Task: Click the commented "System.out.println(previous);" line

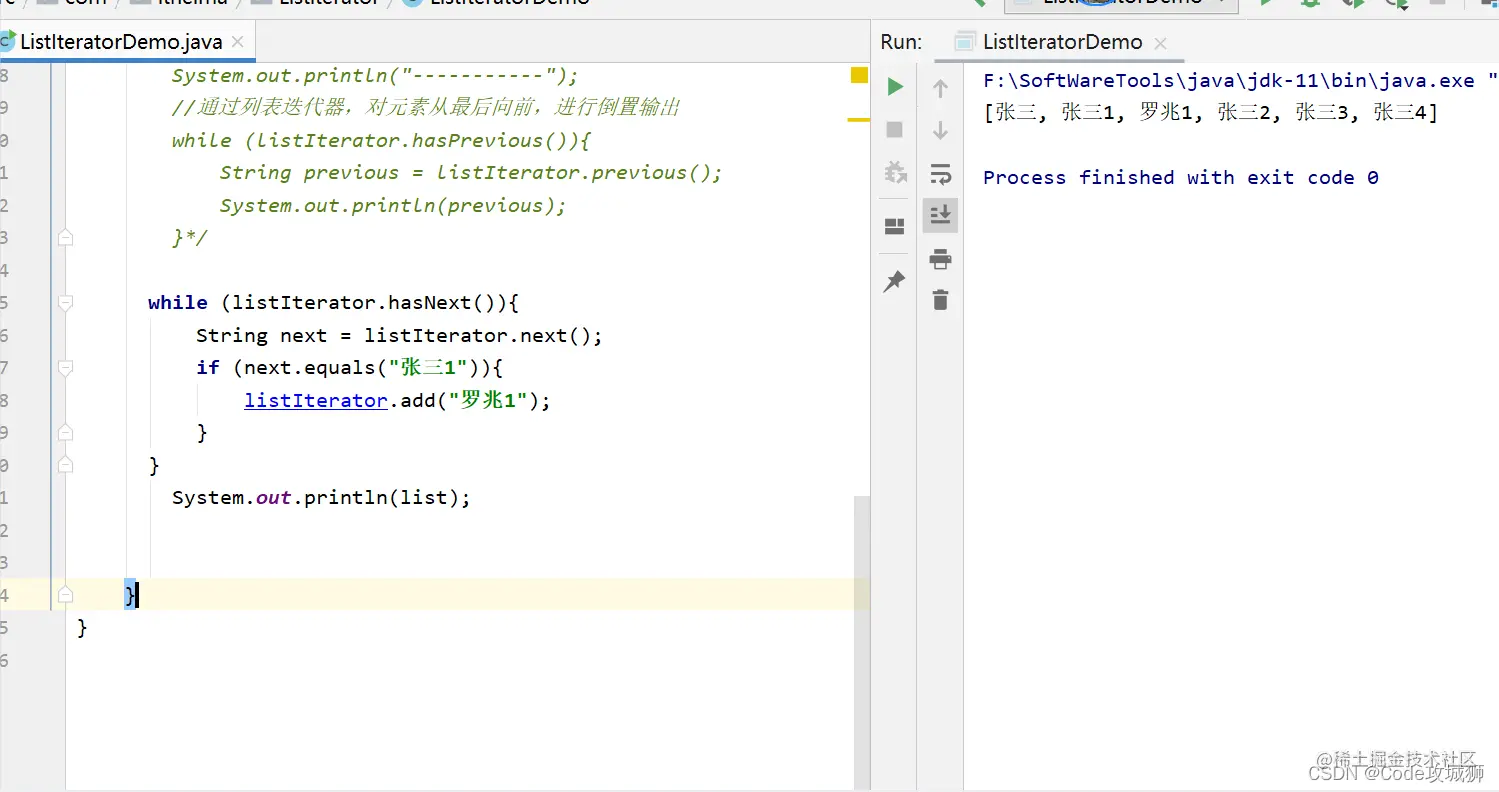Action: 393,205
